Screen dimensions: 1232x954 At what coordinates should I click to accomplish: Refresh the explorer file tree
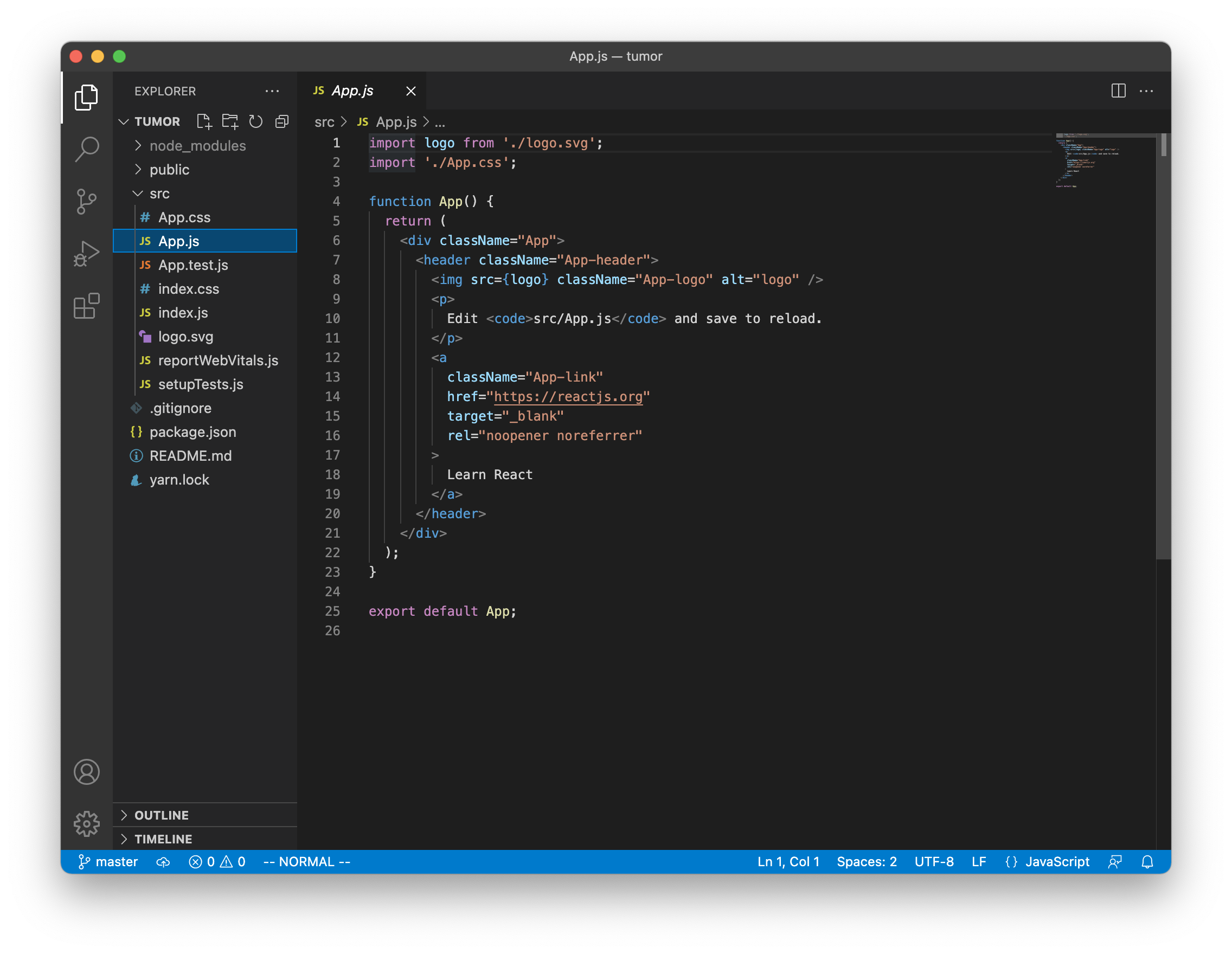(x=255, y=122)
